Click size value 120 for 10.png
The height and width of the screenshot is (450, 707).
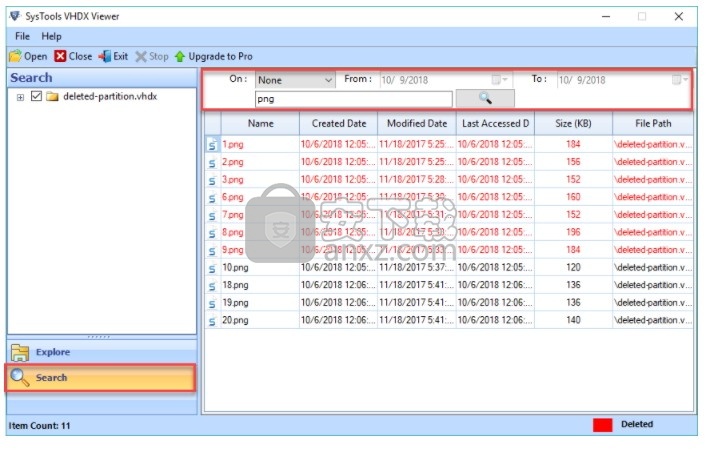(573, 267)
